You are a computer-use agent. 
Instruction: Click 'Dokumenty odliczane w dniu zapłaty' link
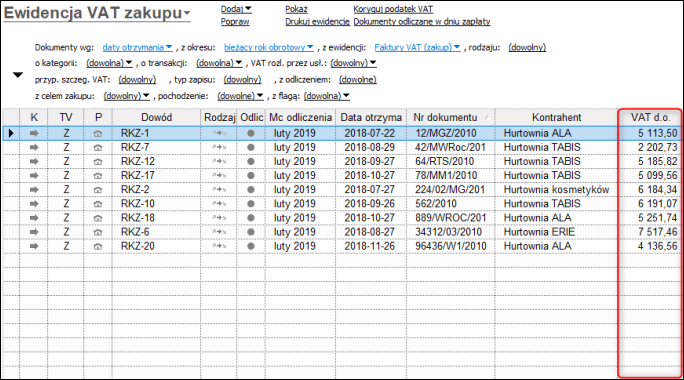(422, 22)
